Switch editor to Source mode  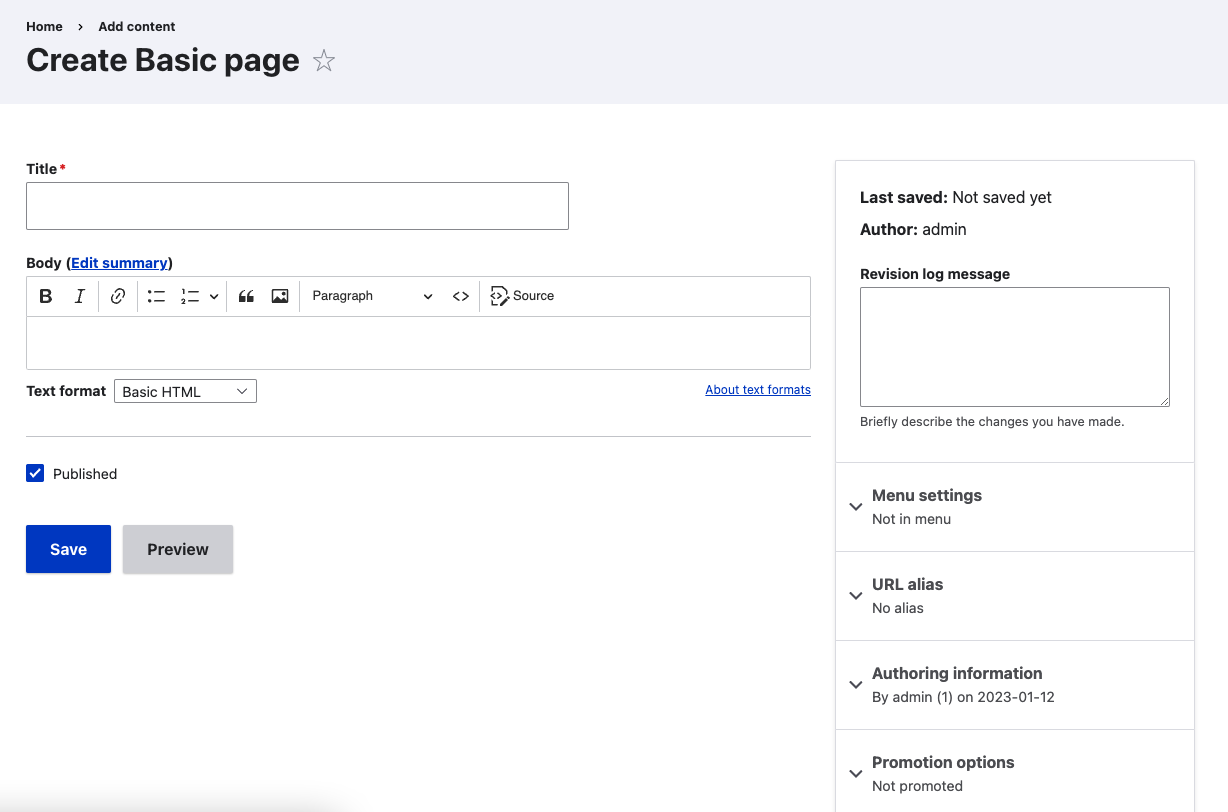click(x=522, y=296)
